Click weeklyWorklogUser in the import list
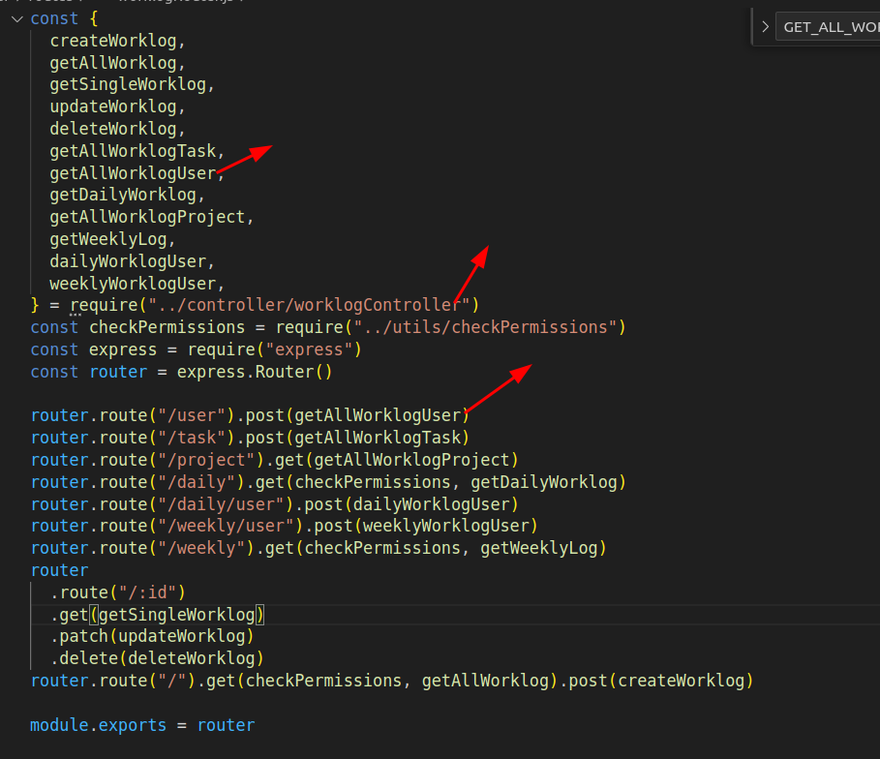Image resolution: width=880 pixels, height=759 pixels. (134, 283)
